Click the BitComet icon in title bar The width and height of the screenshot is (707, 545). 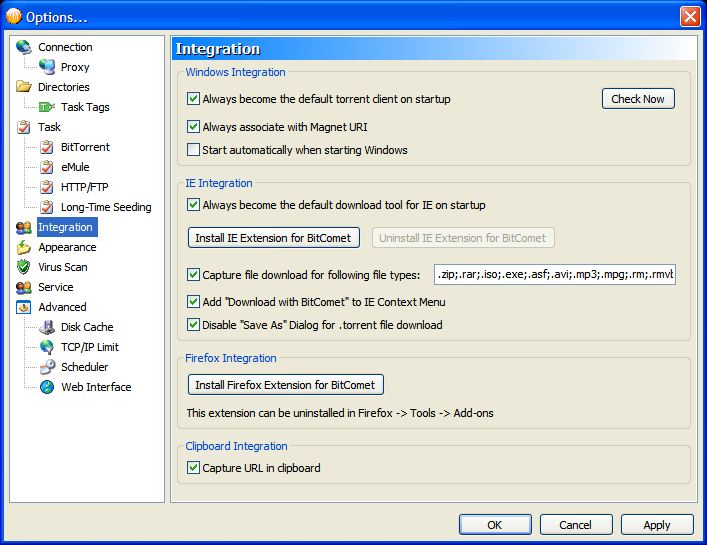pos(14,17)
